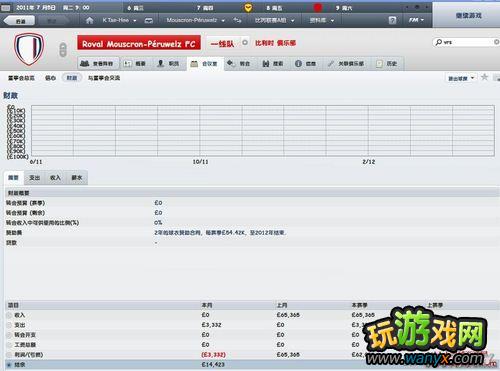Expand the K Tae-Hee manager dropdown
The image size is (500, 371).
click(x=120, y=20)
